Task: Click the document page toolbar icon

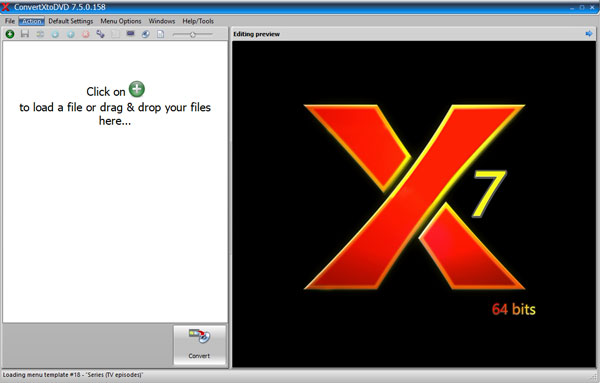Action: (x=160, y=34)
